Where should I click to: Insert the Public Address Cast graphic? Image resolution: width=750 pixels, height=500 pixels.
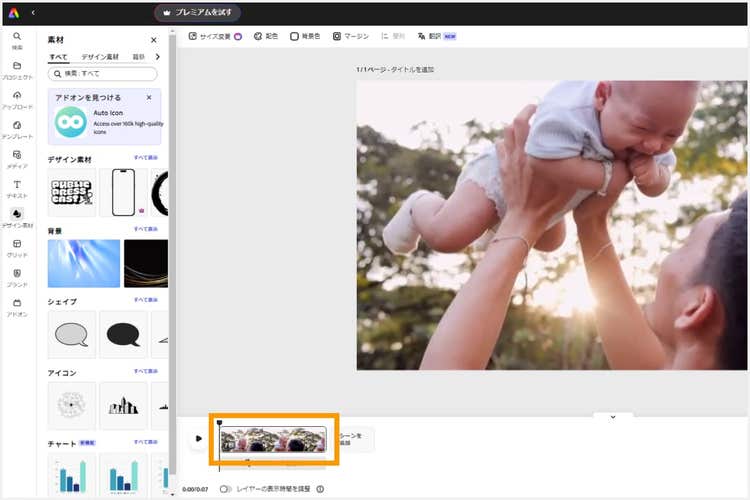[72, 192]
